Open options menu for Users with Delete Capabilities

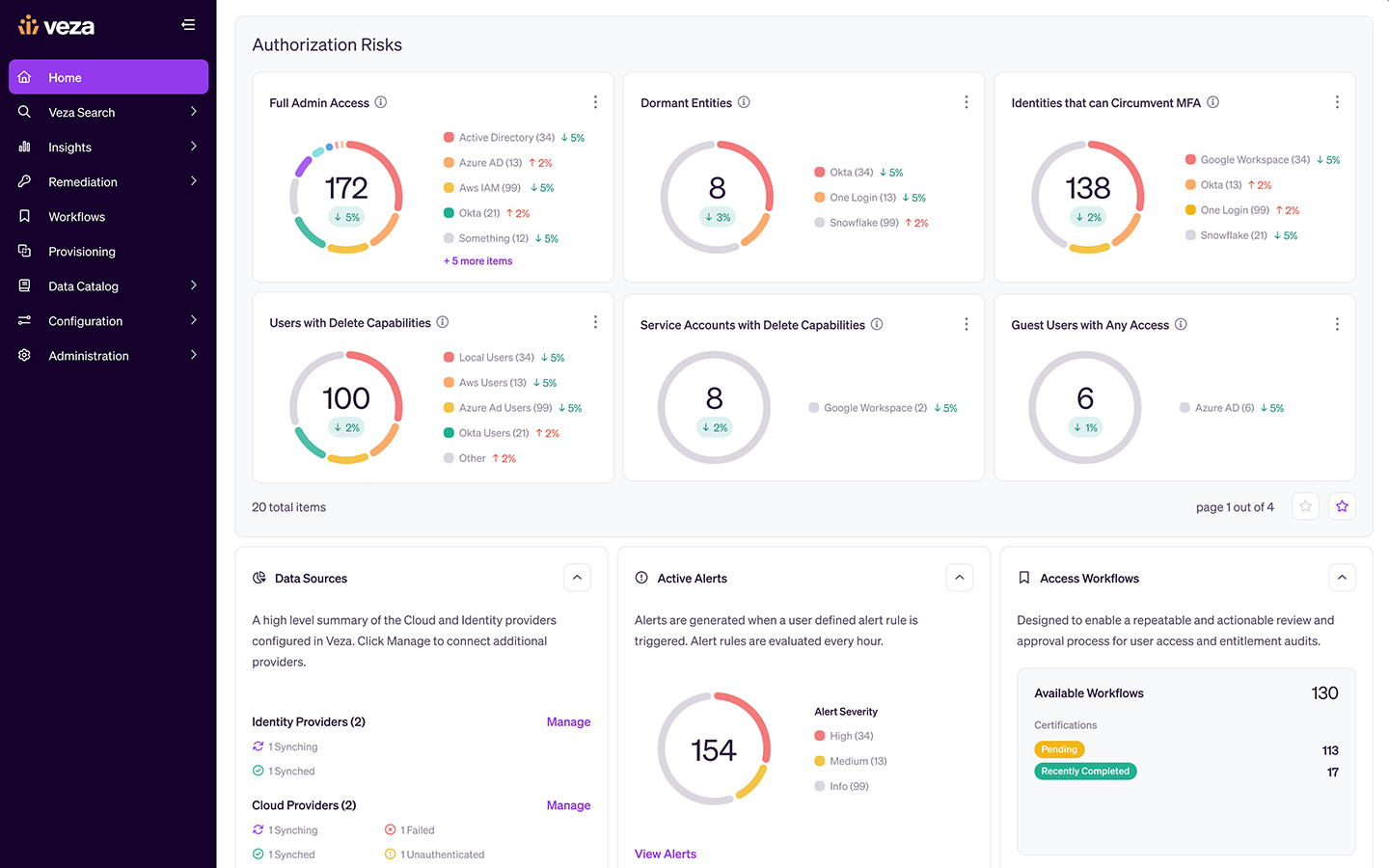pyautogui.click(x=595, y=322)
